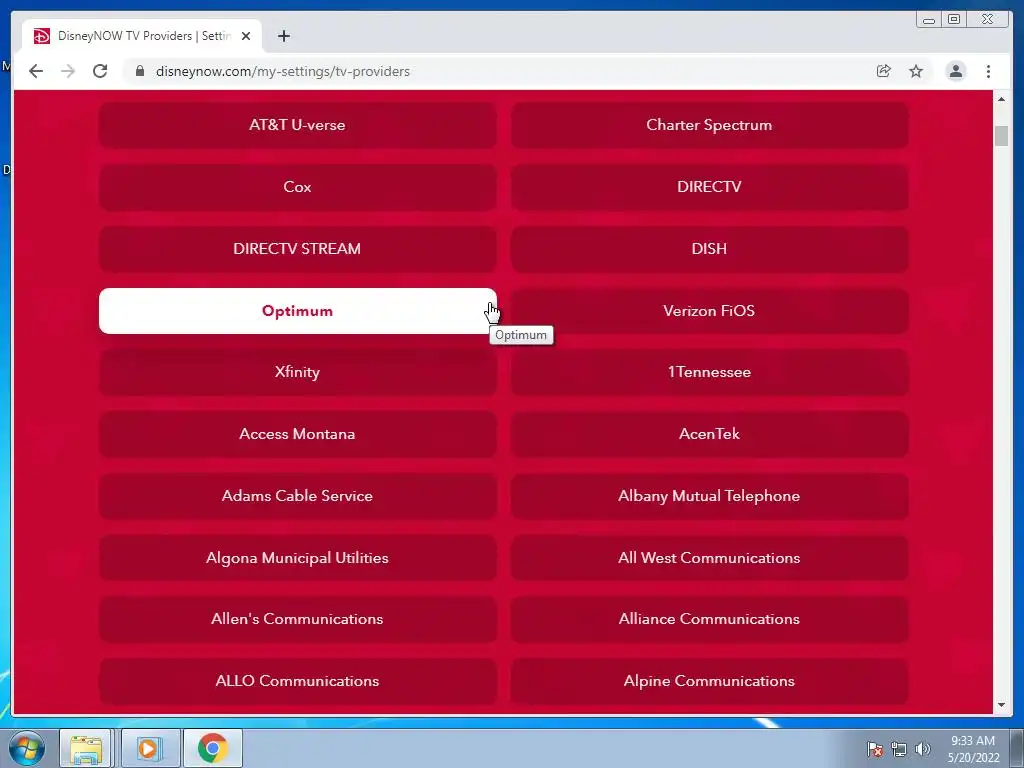
Task: View site security lock info
Action: click(x=139, y=71)
